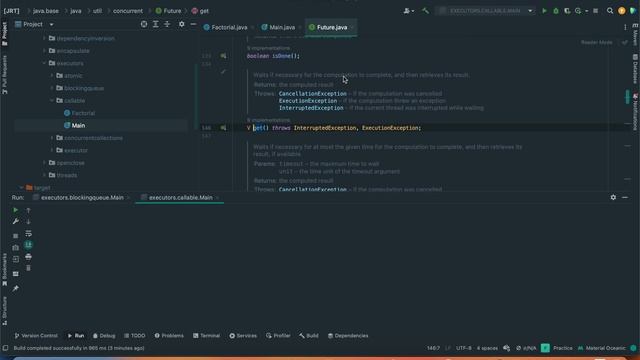Toggle Reader Mode in the editor
Image resolution: width=640 pixels, height=360 pixels.
point(596,42)
